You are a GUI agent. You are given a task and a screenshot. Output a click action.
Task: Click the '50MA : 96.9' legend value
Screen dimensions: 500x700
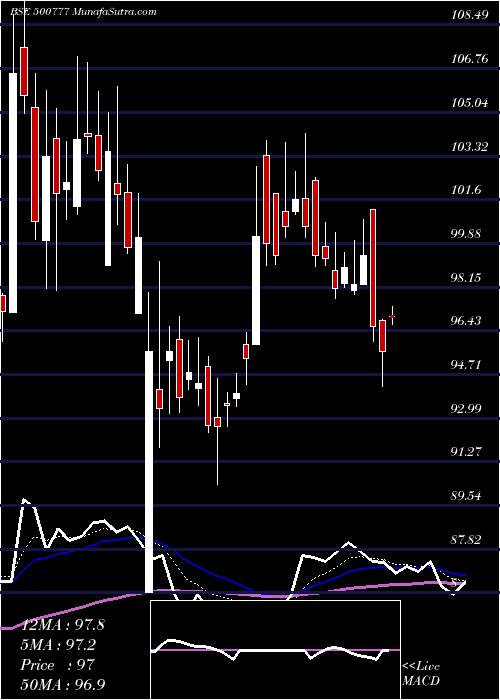coord(63,685)
